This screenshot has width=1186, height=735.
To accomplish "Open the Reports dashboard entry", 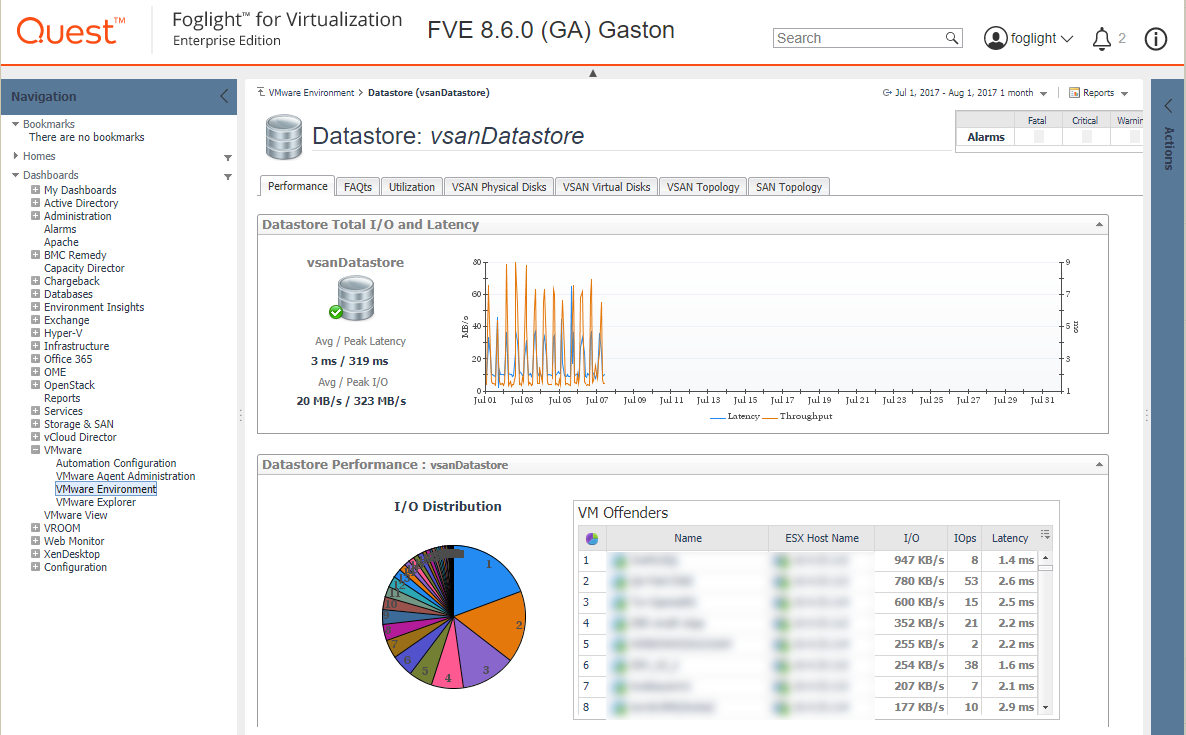I will [x=62, y=398].
